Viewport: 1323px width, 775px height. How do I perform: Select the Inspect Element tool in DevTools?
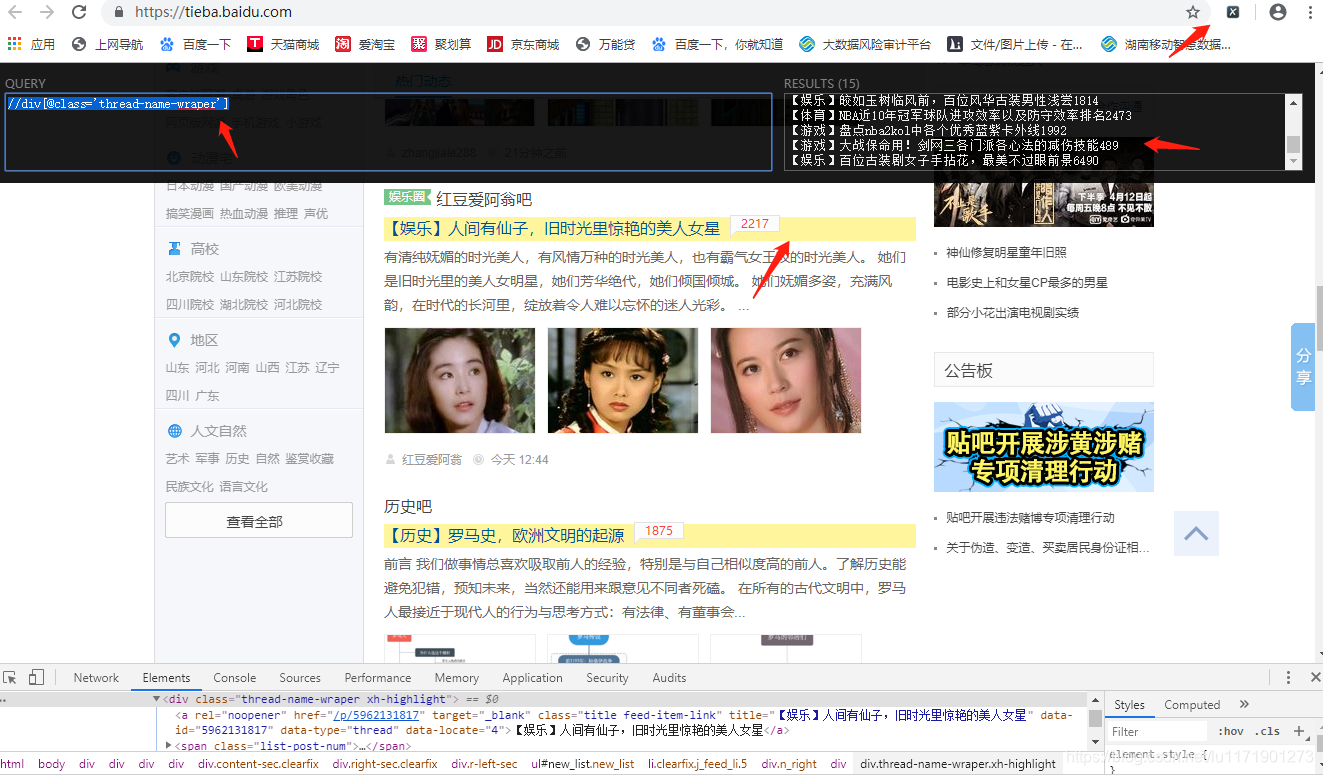[9, 677]
